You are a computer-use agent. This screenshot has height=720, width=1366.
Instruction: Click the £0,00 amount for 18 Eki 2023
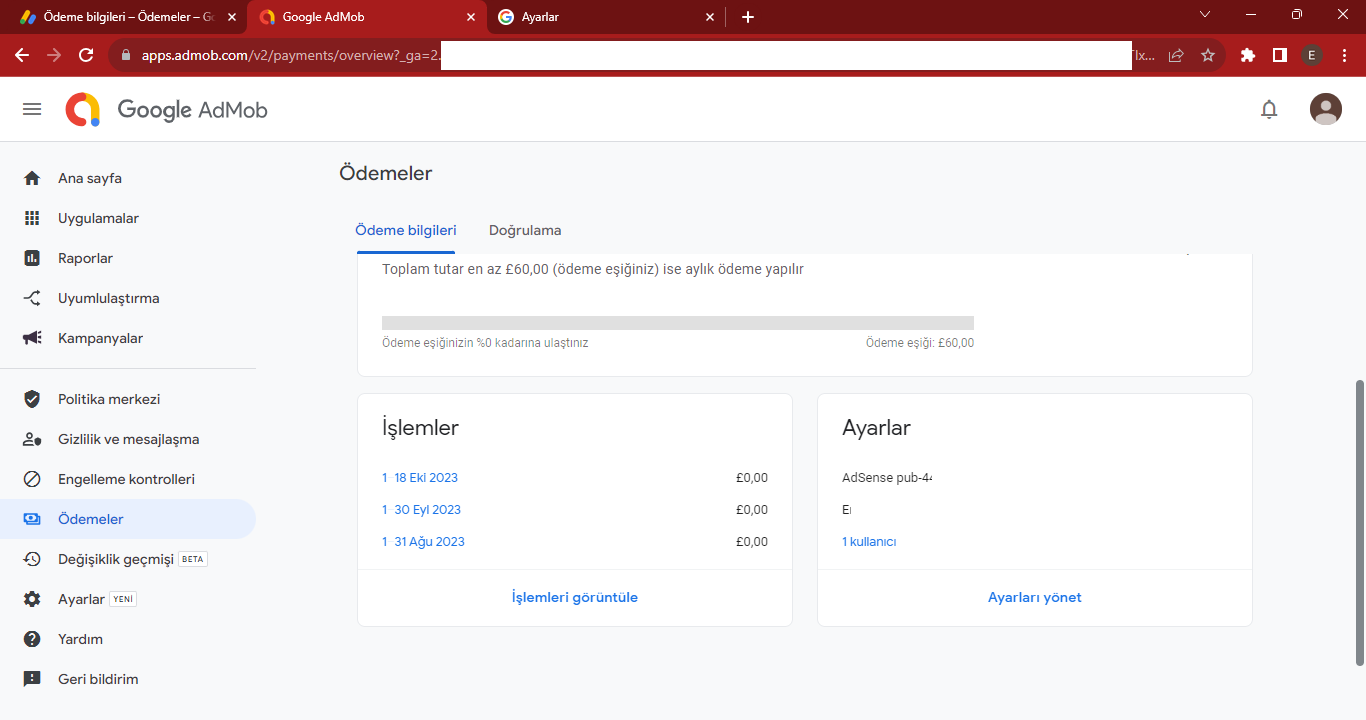click(752, 477)
